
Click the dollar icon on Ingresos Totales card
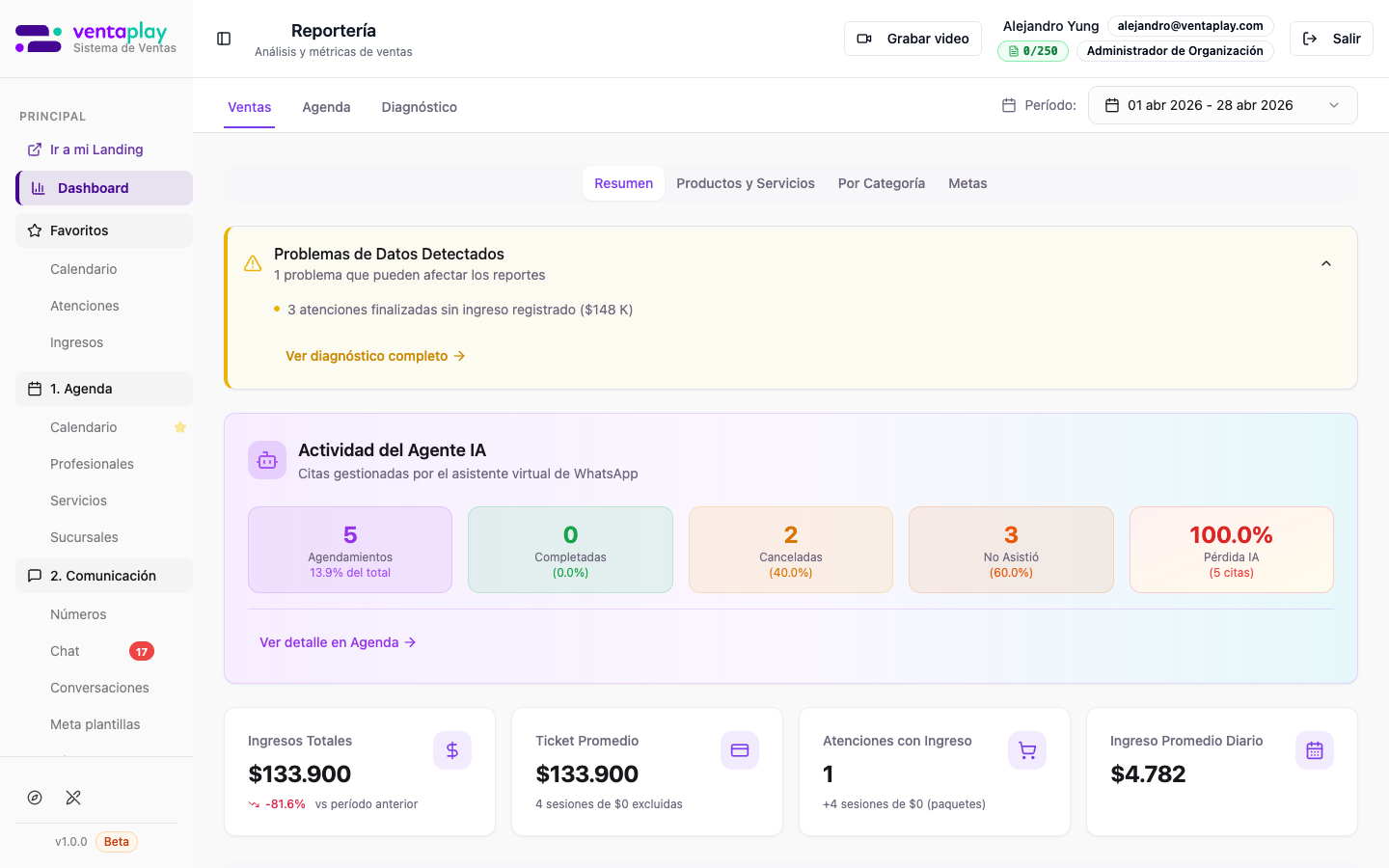pos(452,749)
